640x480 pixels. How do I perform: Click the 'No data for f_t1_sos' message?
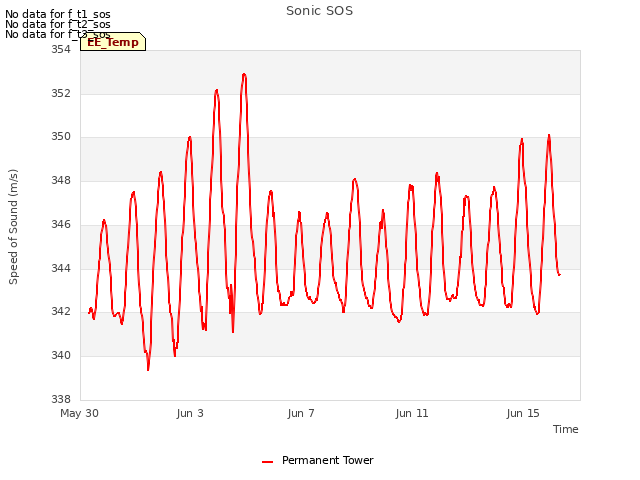58,14
